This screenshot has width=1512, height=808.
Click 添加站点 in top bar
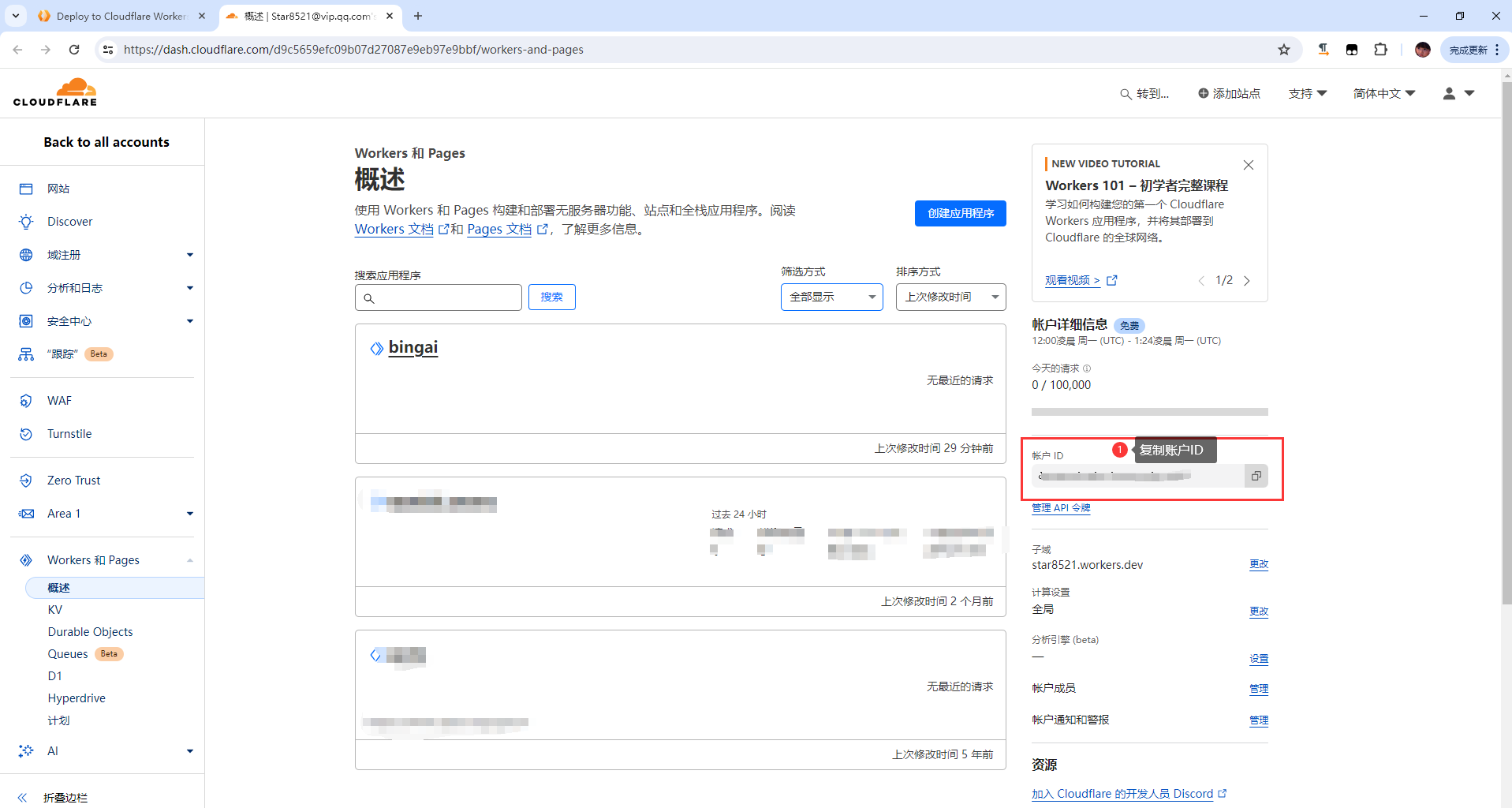[1229, 94]
